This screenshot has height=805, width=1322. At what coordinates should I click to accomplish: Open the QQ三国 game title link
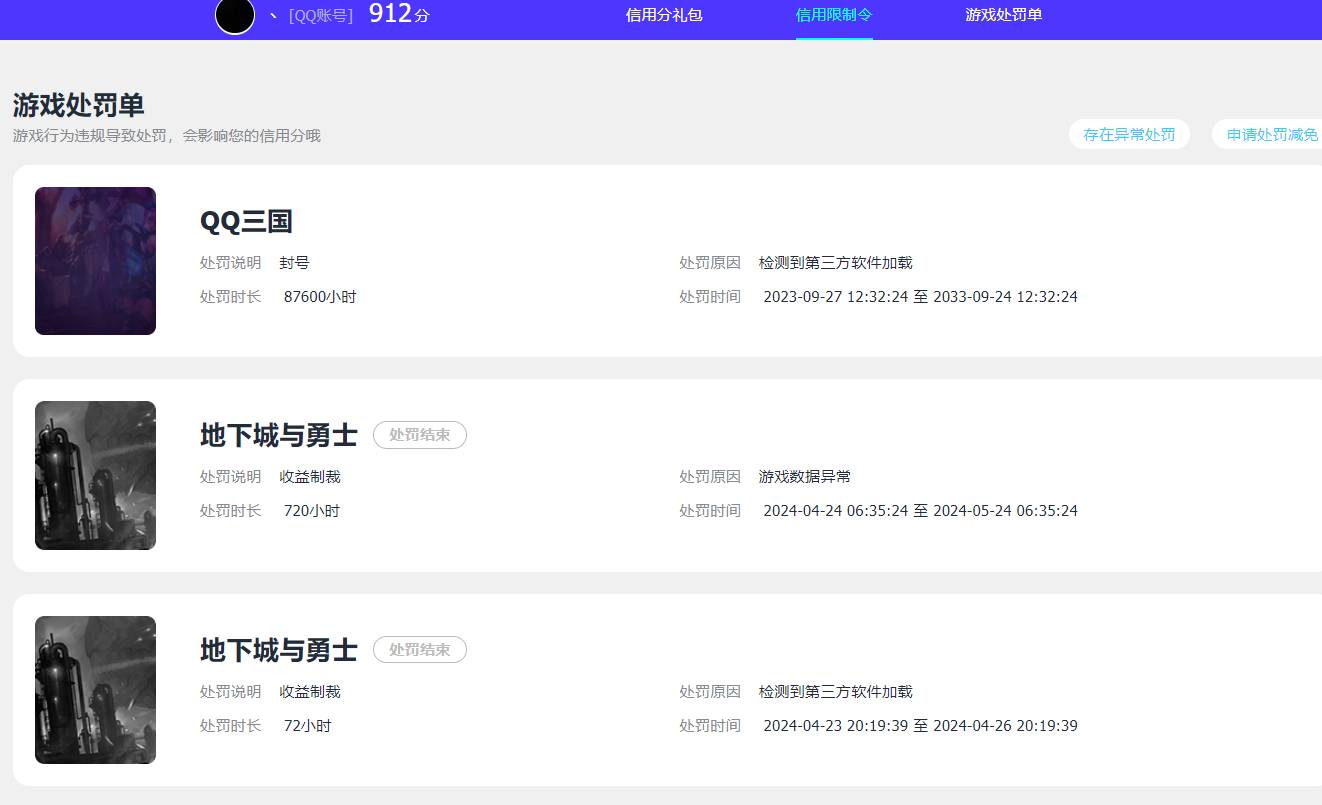tap(245, 222)
